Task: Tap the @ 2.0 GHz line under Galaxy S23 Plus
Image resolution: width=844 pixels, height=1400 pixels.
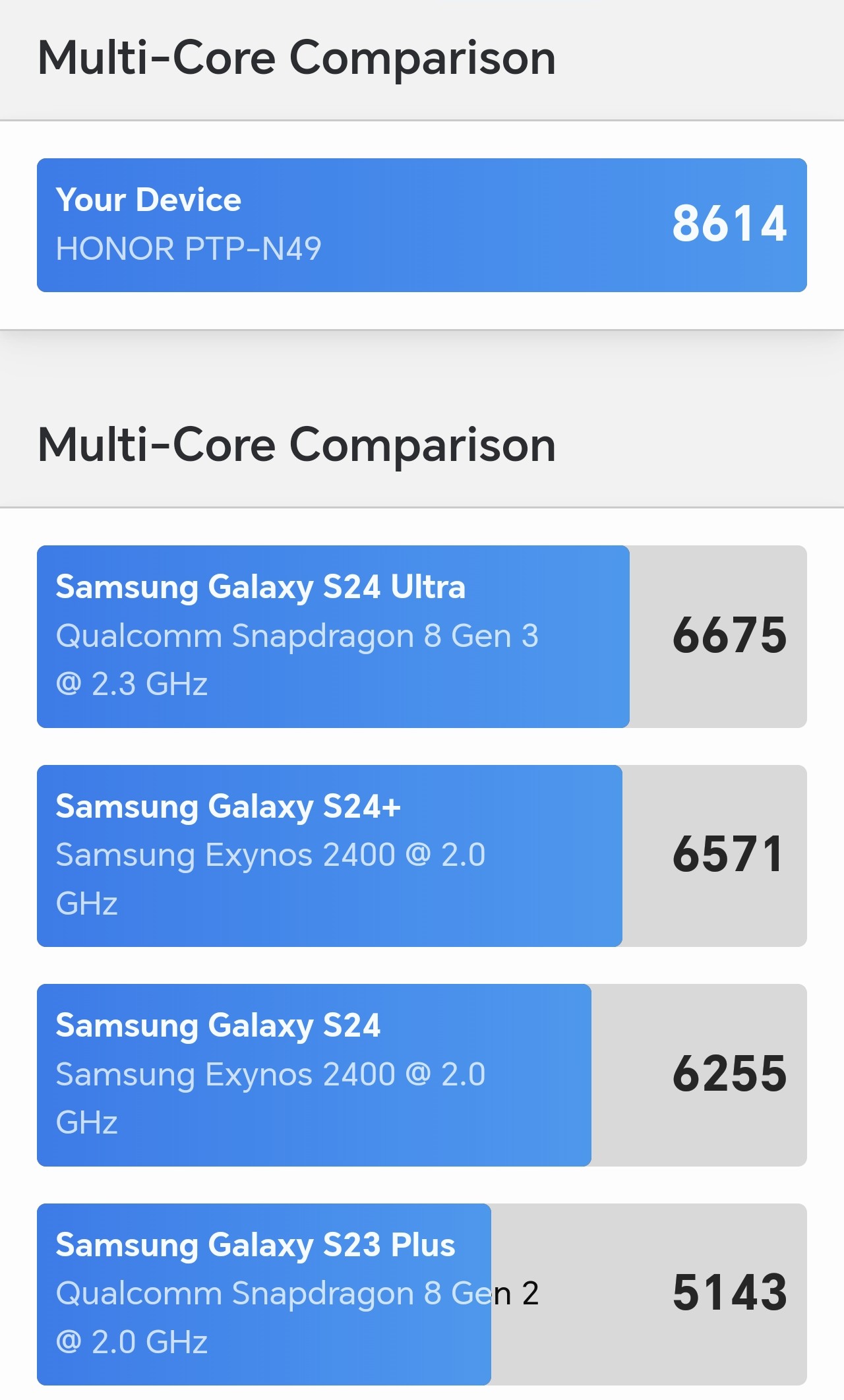Action: (132, 1342)
